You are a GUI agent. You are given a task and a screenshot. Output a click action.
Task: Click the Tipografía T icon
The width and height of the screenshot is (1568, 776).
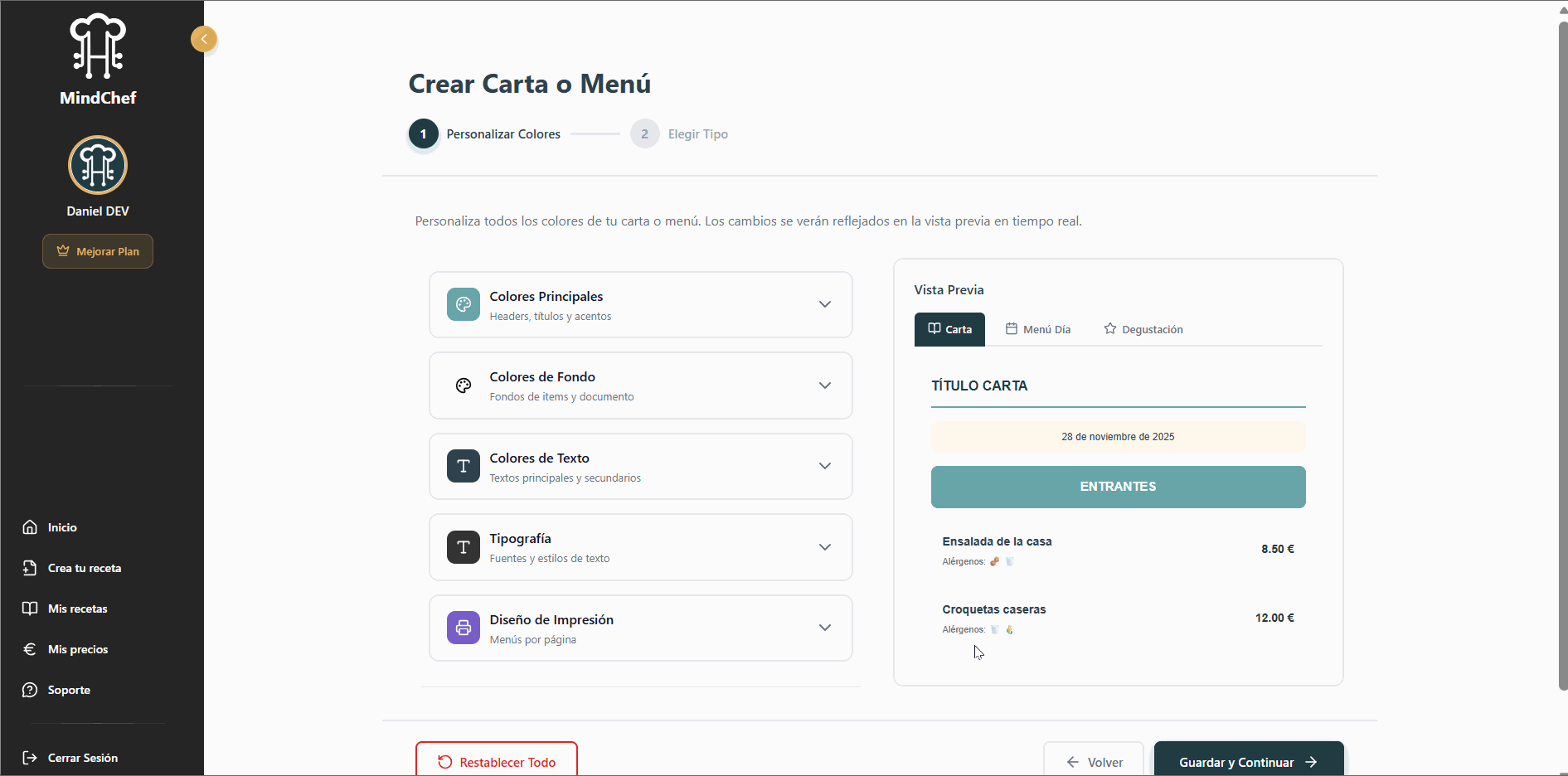click(x=464, y=547)
